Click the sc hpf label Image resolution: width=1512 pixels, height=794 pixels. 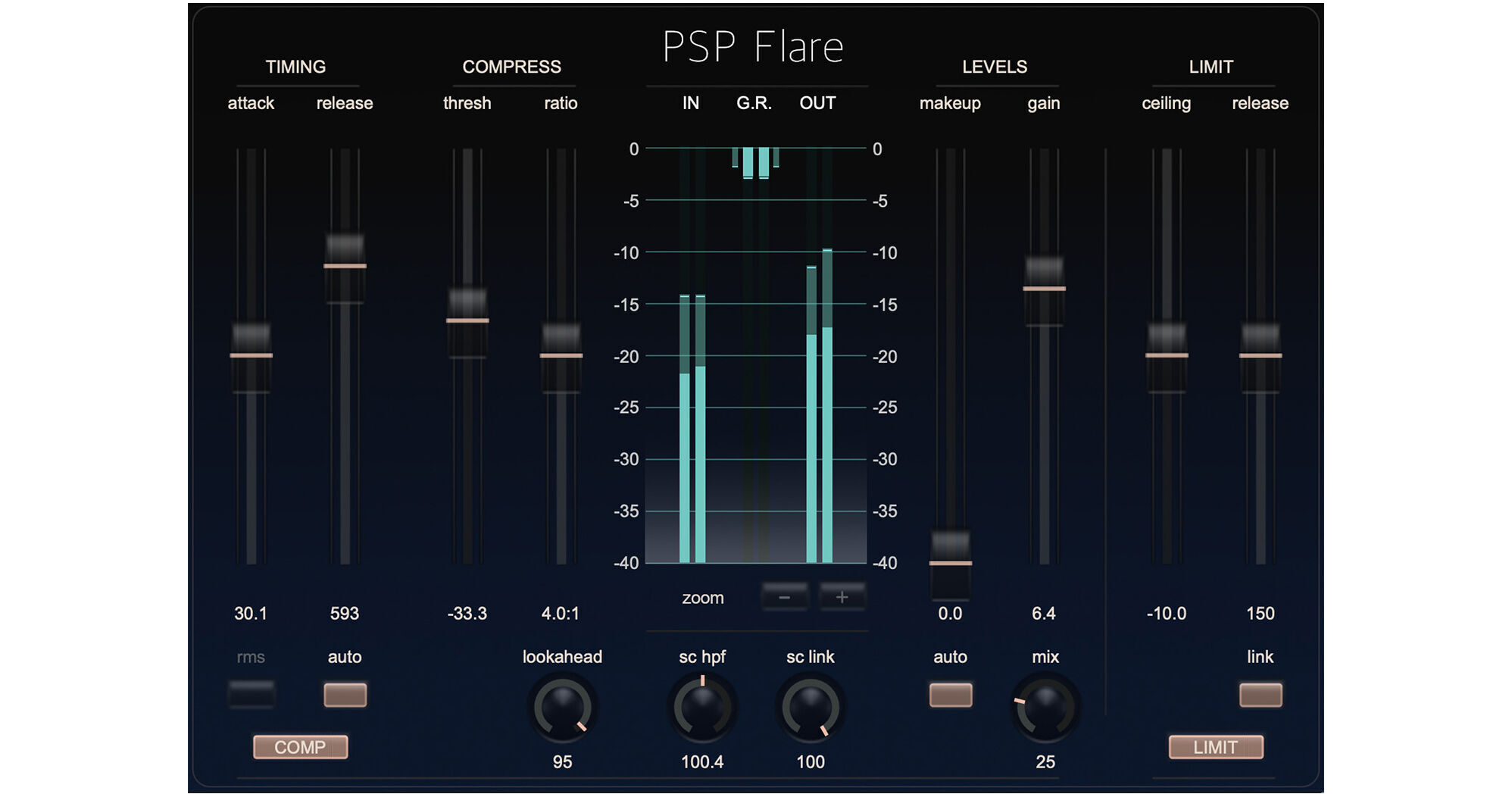point(702,657)
